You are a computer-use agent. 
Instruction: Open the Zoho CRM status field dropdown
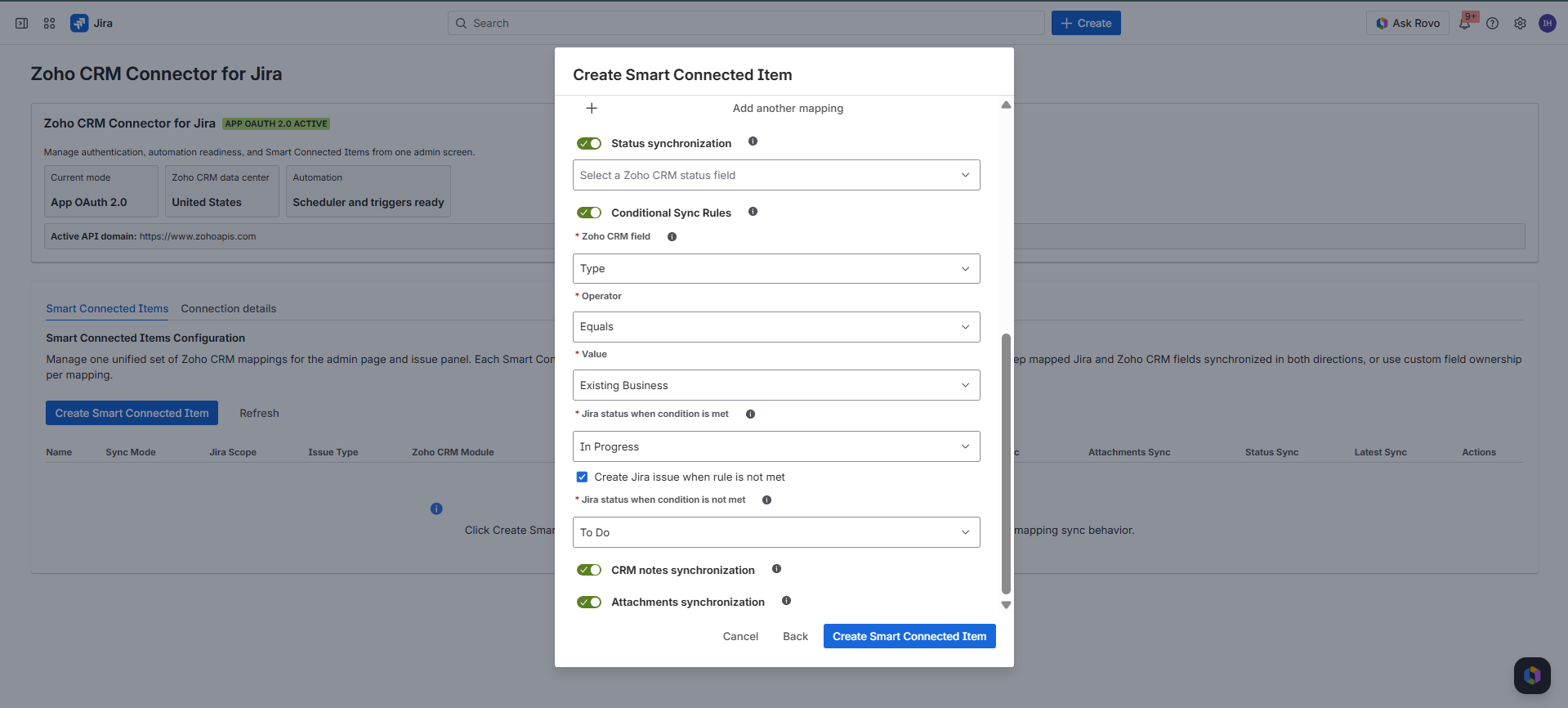[776, 175]
